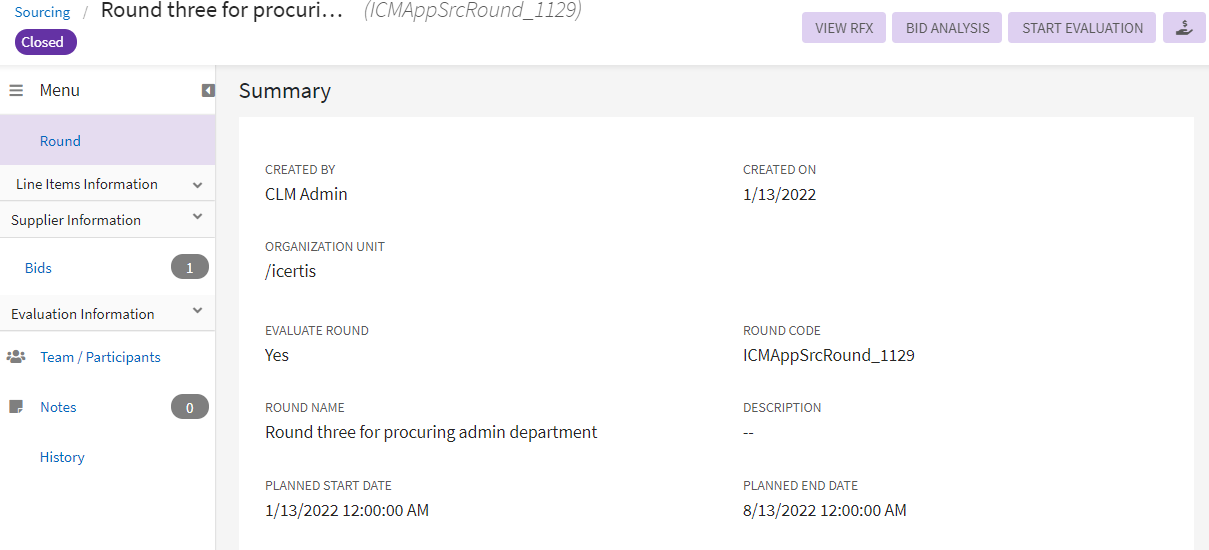Screen dimensions: 1209x550
Task: Click the Notes count badge
Action: pos(189,407)
